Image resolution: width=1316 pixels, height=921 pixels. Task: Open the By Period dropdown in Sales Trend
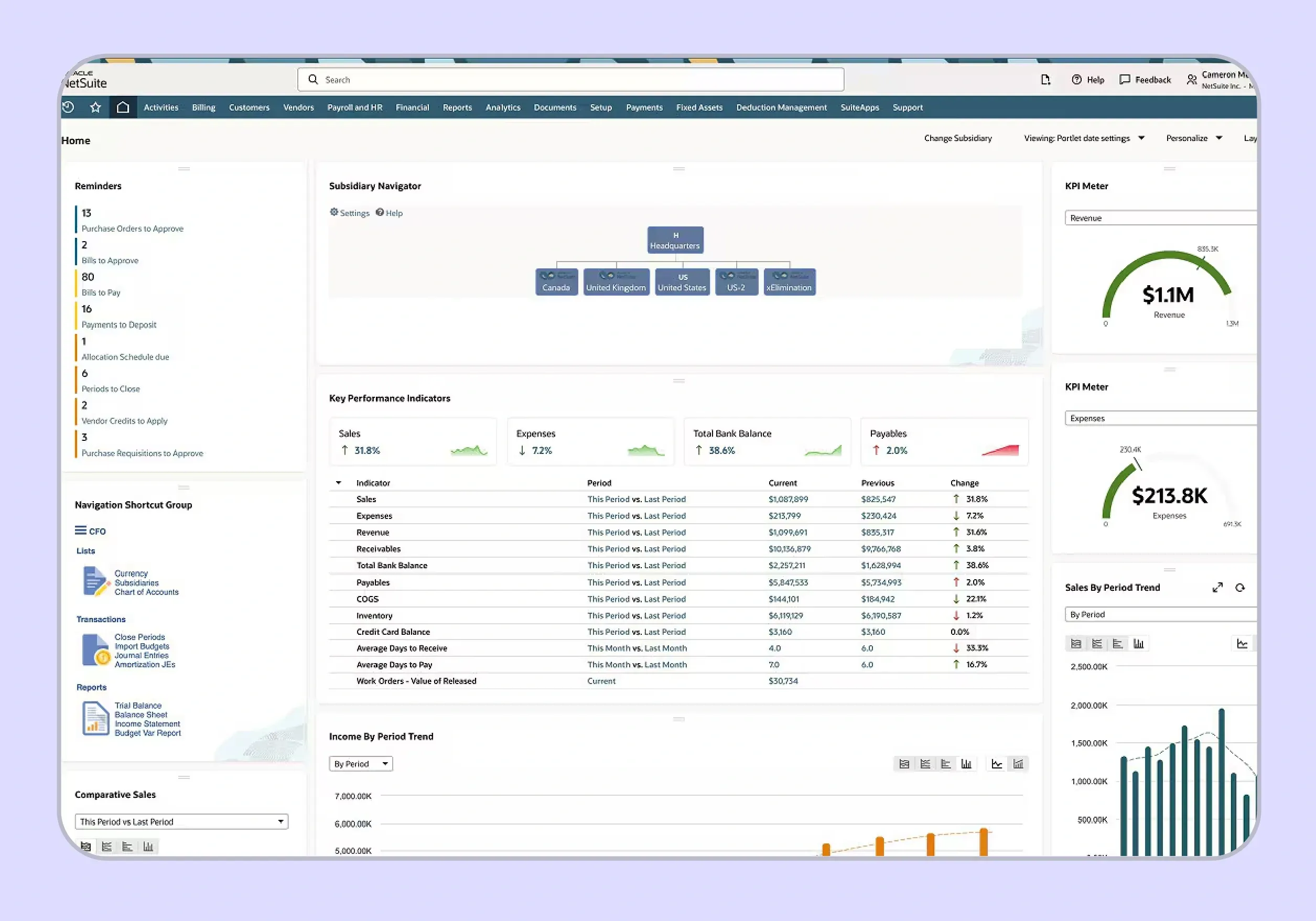tap(1161, 614)
